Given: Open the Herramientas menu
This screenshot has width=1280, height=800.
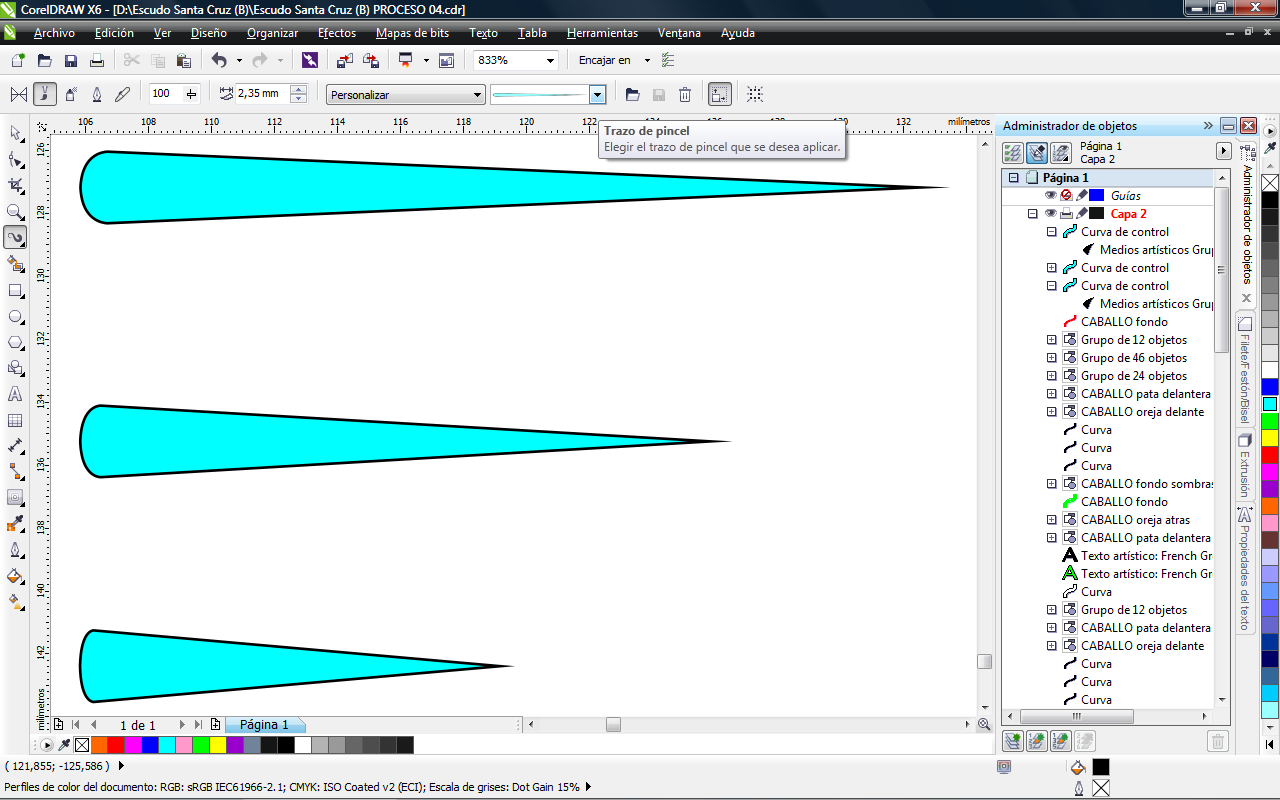Looking at the screenshot, I should [x=602, y=33].
